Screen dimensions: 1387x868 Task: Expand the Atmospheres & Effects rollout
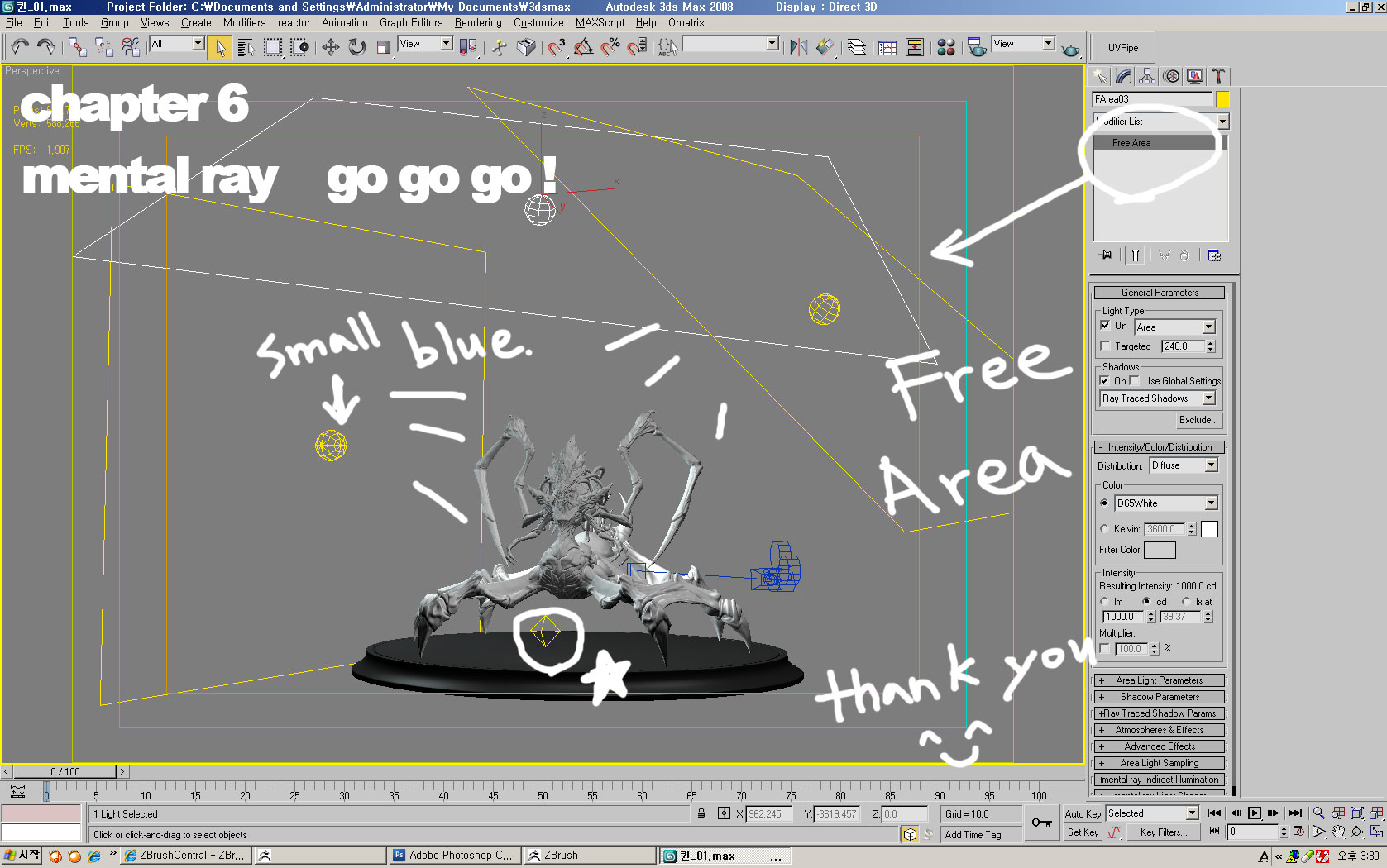1159,730
